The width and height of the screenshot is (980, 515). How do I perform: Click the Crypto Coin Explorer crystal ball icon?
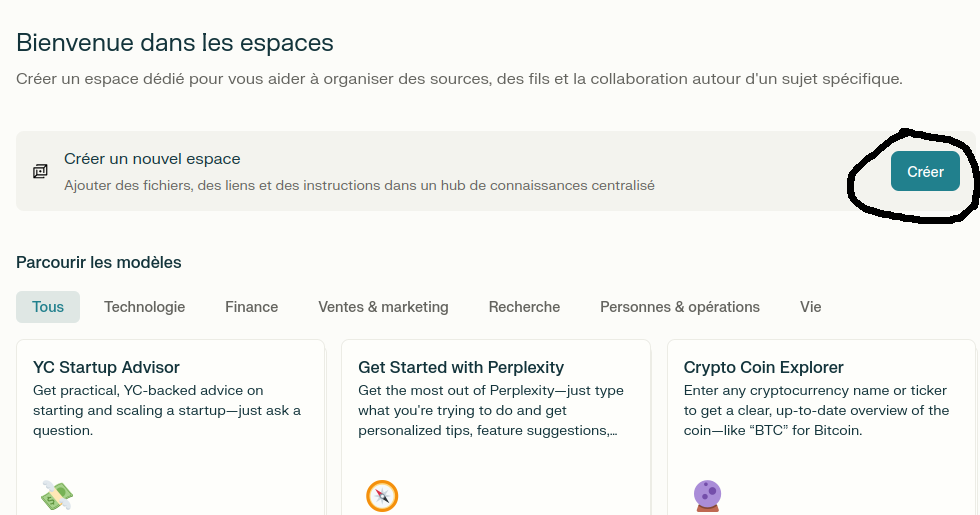pos(707,494)
